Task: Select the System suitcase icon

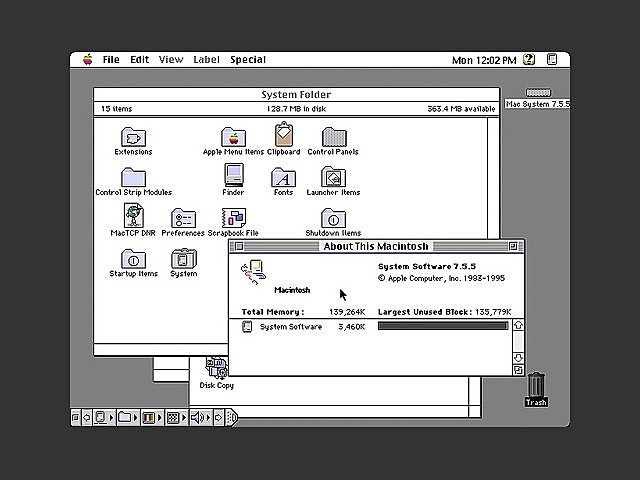Action: 184,258
